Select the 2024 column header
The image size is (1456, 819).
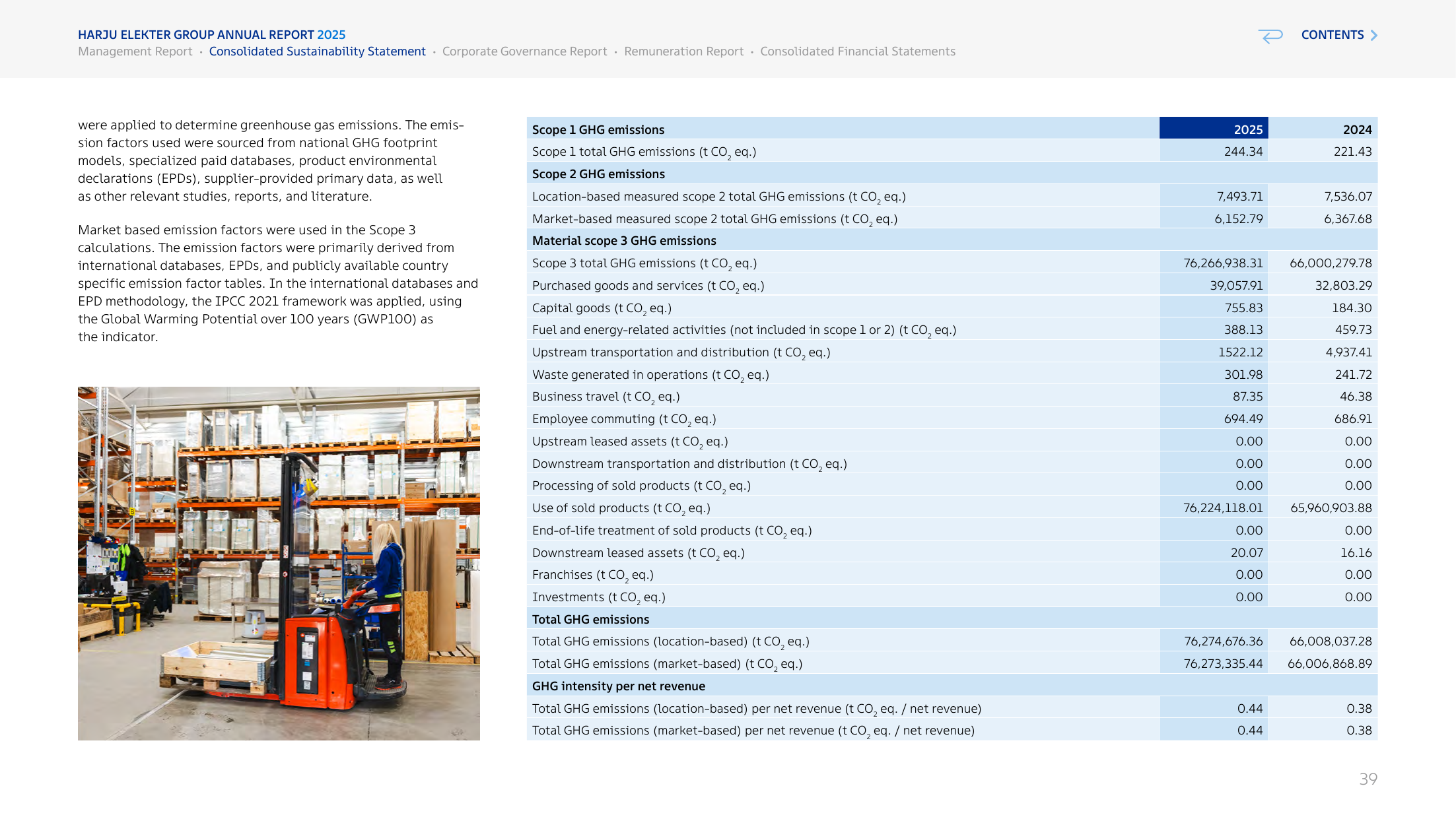pyautogui.click(x=1323, y=129)
